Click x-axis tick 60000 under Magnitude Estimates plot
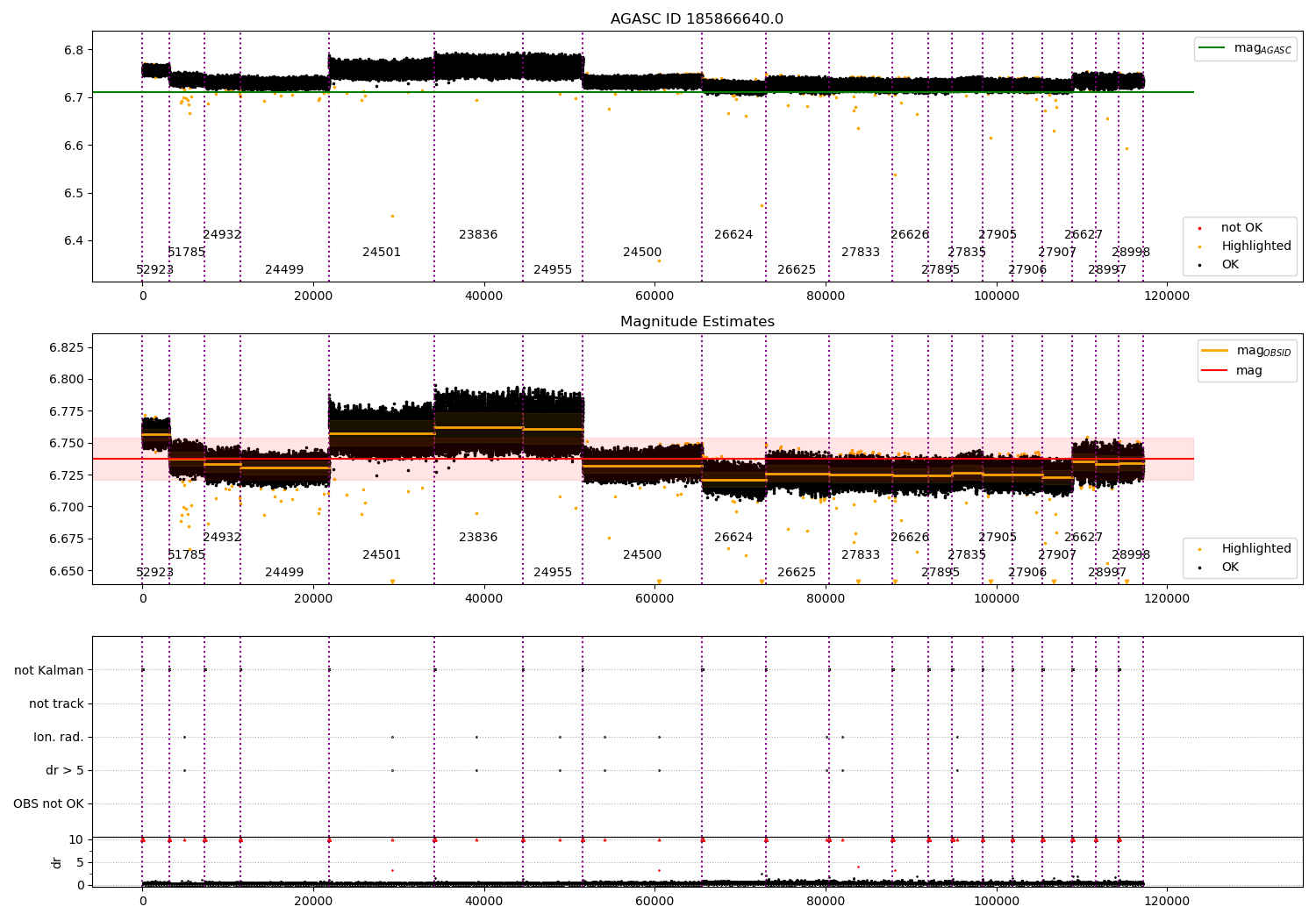 point(654,599)
